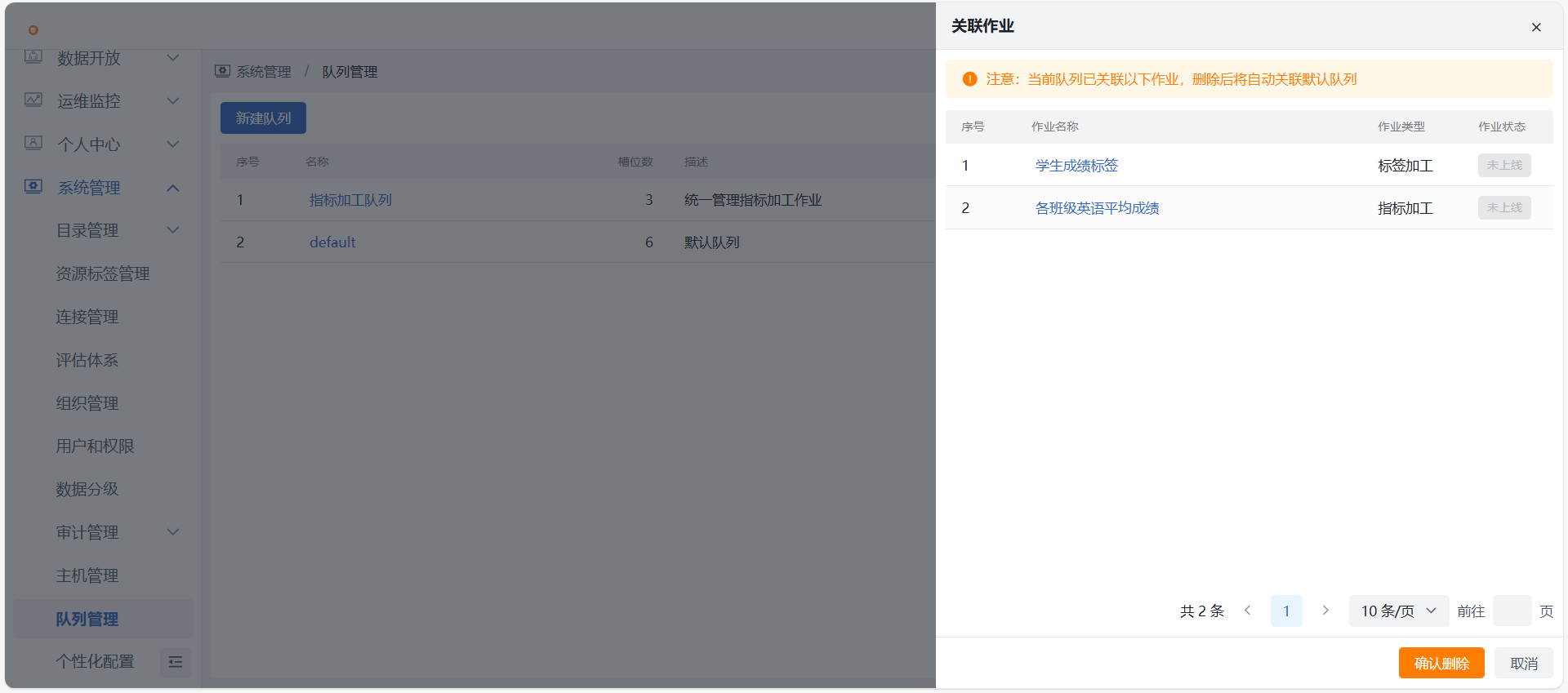The image size is (1568, 693).
Task: Select 队列管理 menu item
Action: coord(104,619)
